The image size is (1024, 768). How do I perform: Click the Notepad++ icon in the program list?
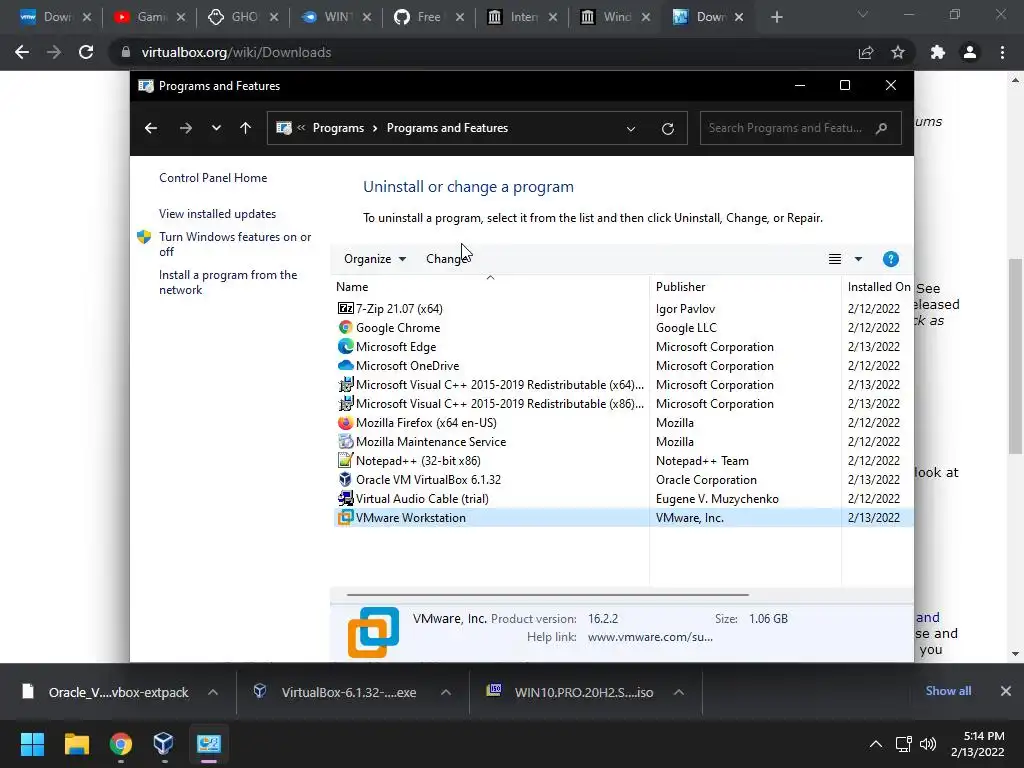[345, 460]
